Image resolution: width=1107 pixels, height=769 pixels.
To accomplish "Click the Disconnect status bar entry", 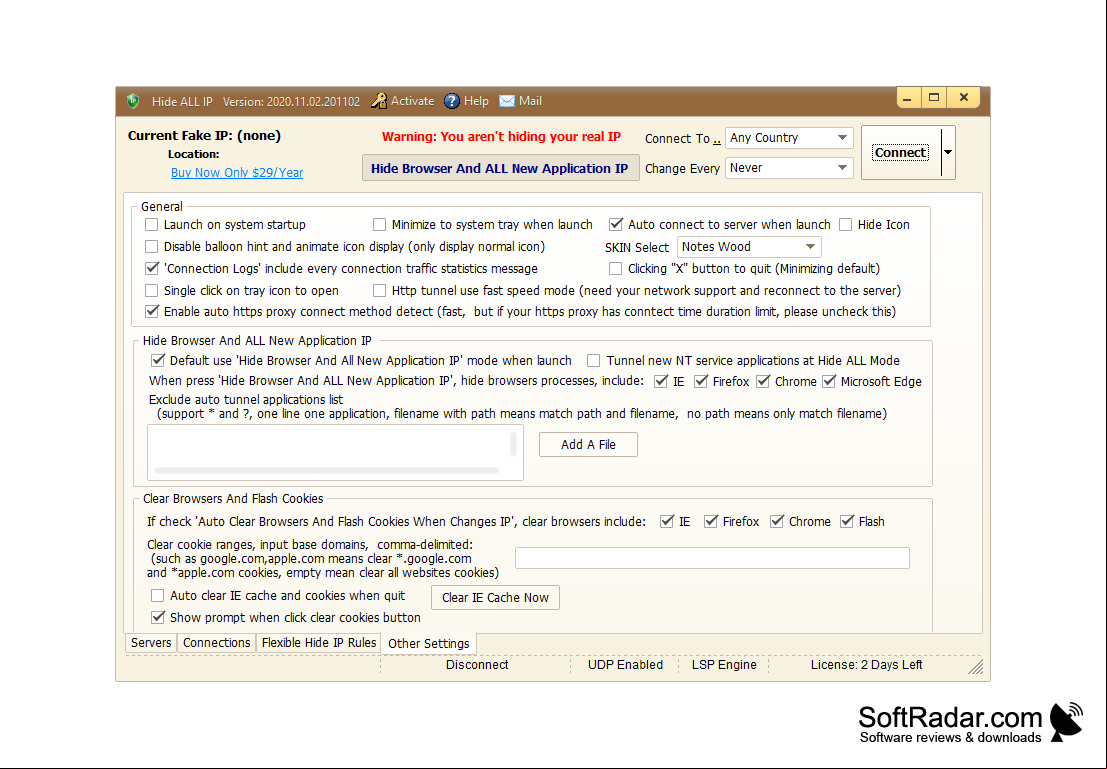I will [477, 664].
